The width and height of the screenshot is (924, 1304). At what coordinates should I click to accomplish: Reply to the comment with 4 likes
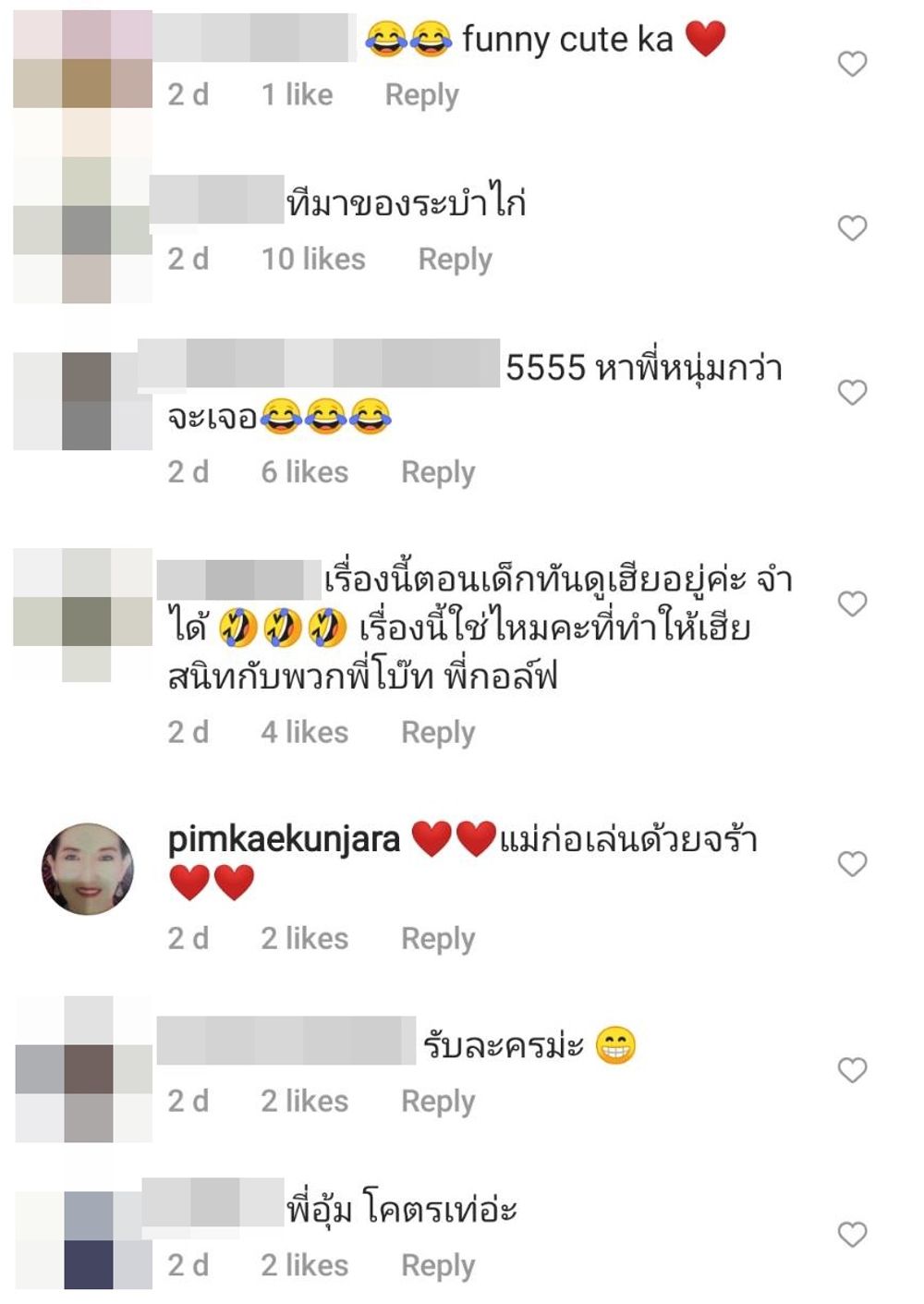point(438,733)
